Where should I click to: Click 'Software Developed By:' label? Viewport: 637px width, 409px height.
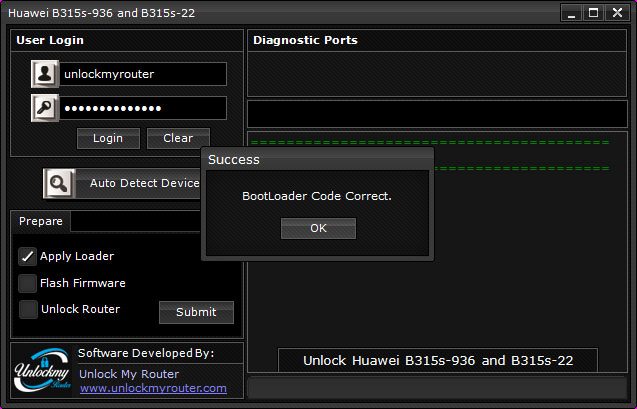[x=146, y=353]
